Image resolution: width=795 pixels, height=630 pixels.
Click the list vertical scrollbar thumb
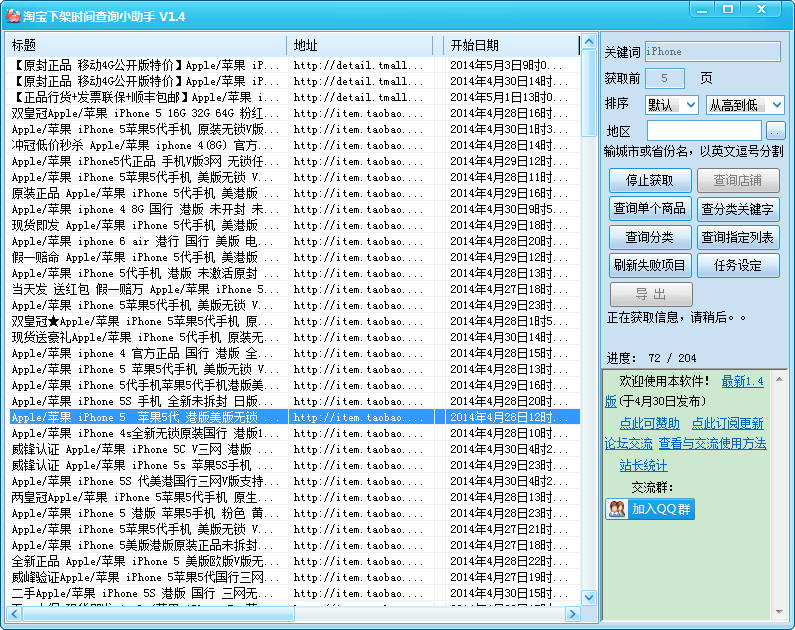click(x=589, y=93)
